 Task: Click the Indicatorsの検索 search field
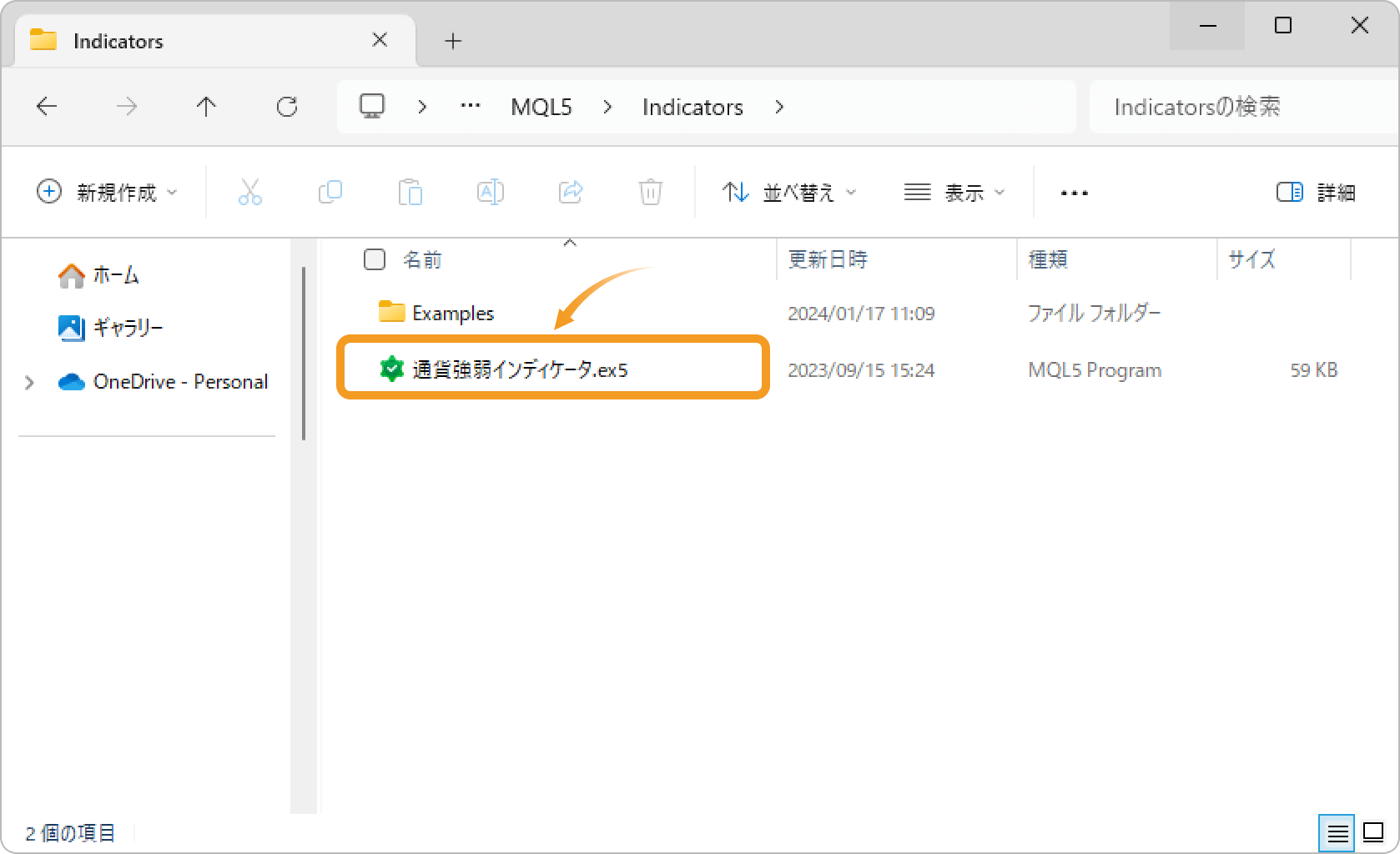point(1243,107)
